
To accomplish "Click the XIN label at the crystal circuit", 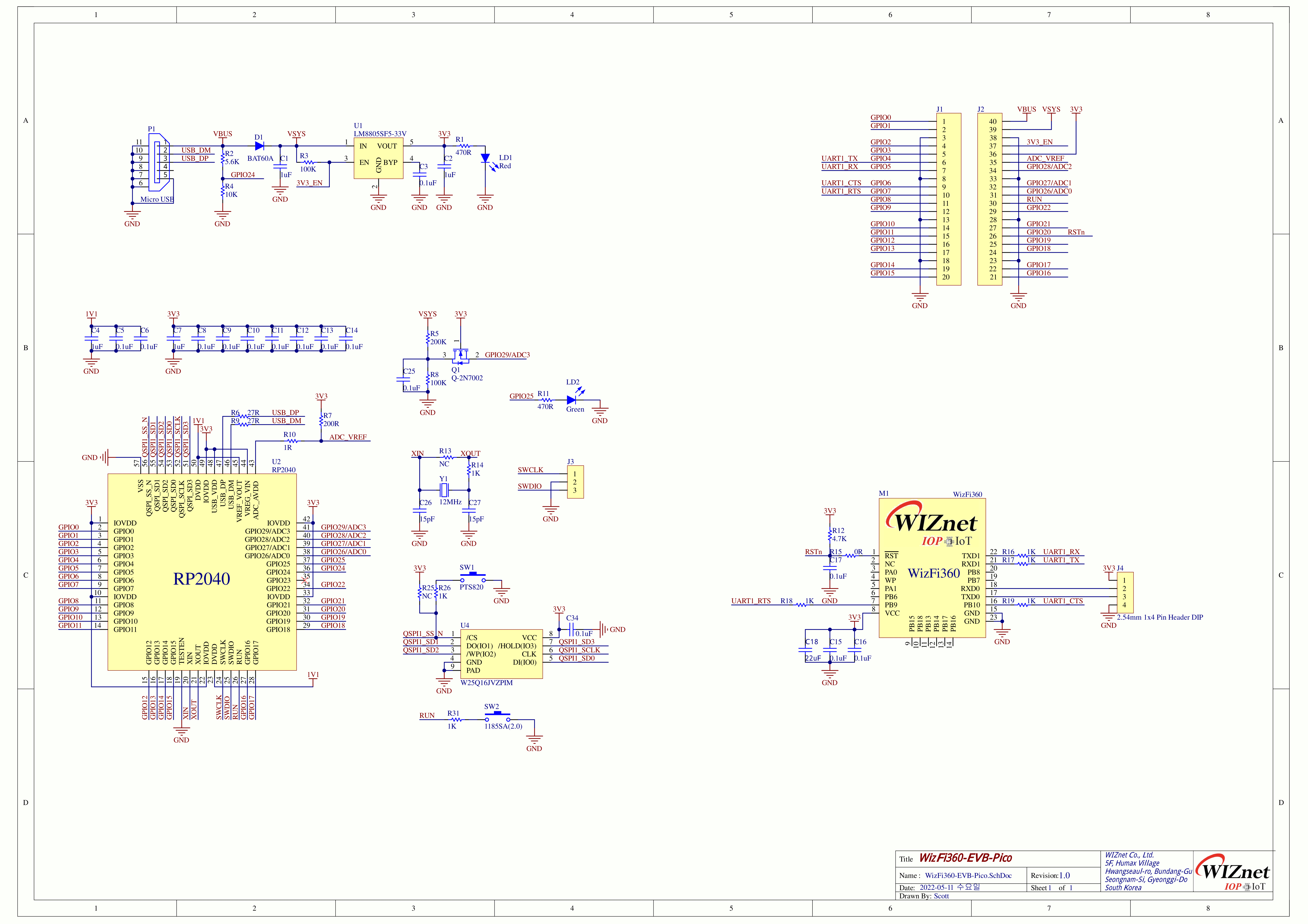I will point(418,454).
